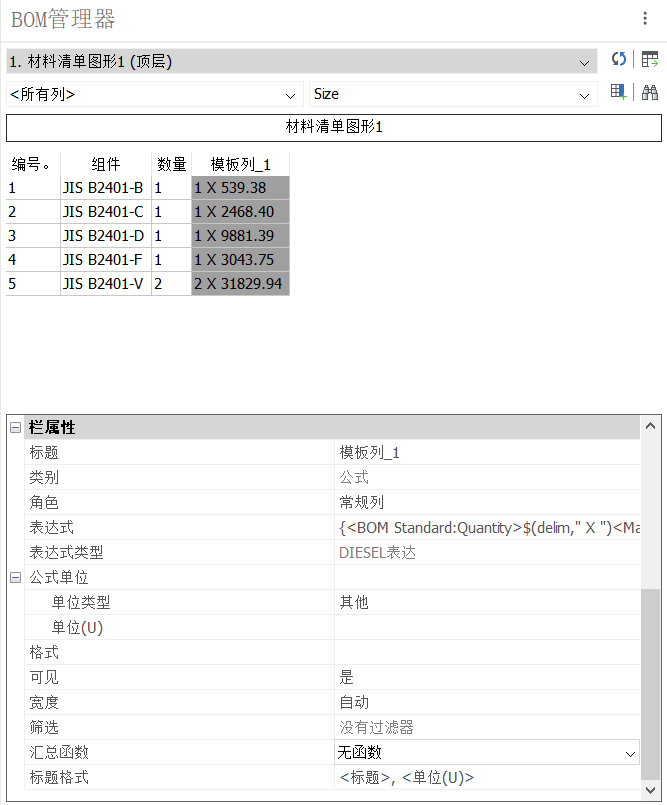The width and height of the screenshot is (667, 805).
Task: Open the 汇总函数 无函数 dropdown
Action: tap(487, 753)
